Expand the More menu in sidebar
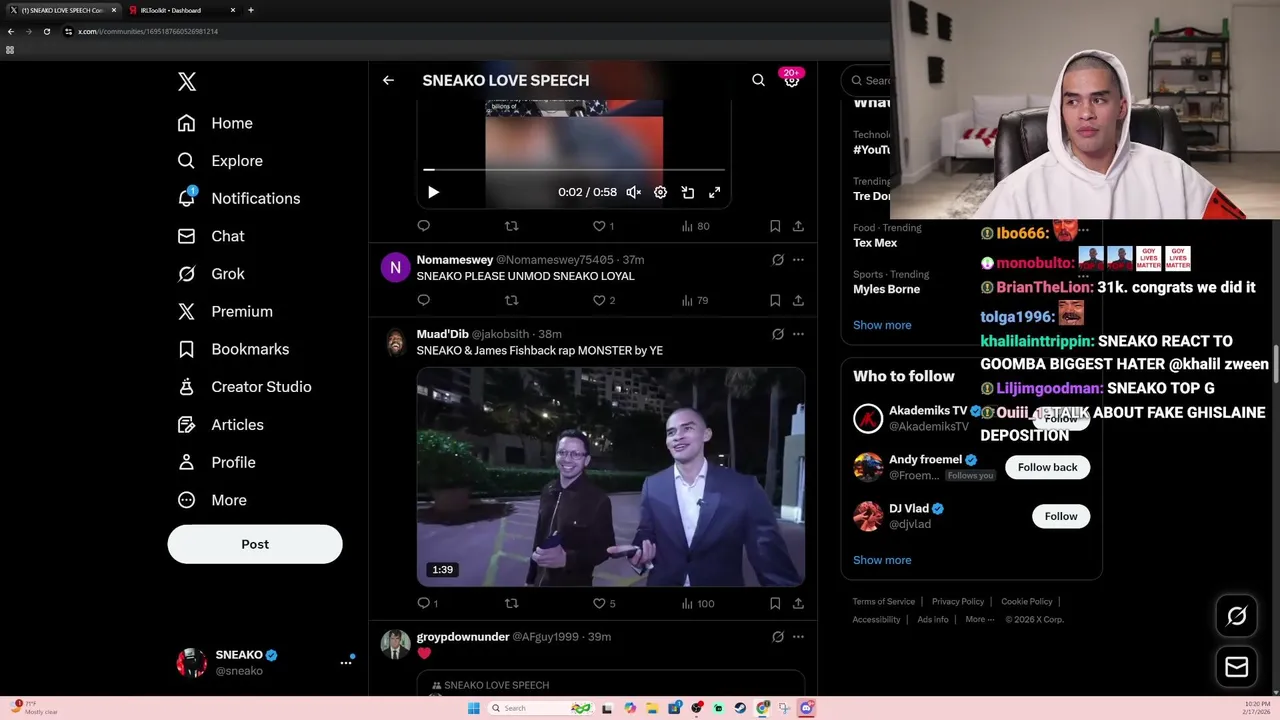Image resolution: width=1280 pixels, height=720 pixels. point(211,500)
